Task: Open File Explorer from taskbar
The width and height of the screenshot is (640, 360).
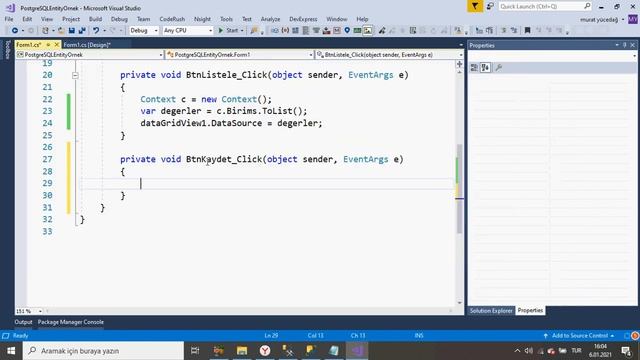Action: pyautogui.click(x=242, y=351)
